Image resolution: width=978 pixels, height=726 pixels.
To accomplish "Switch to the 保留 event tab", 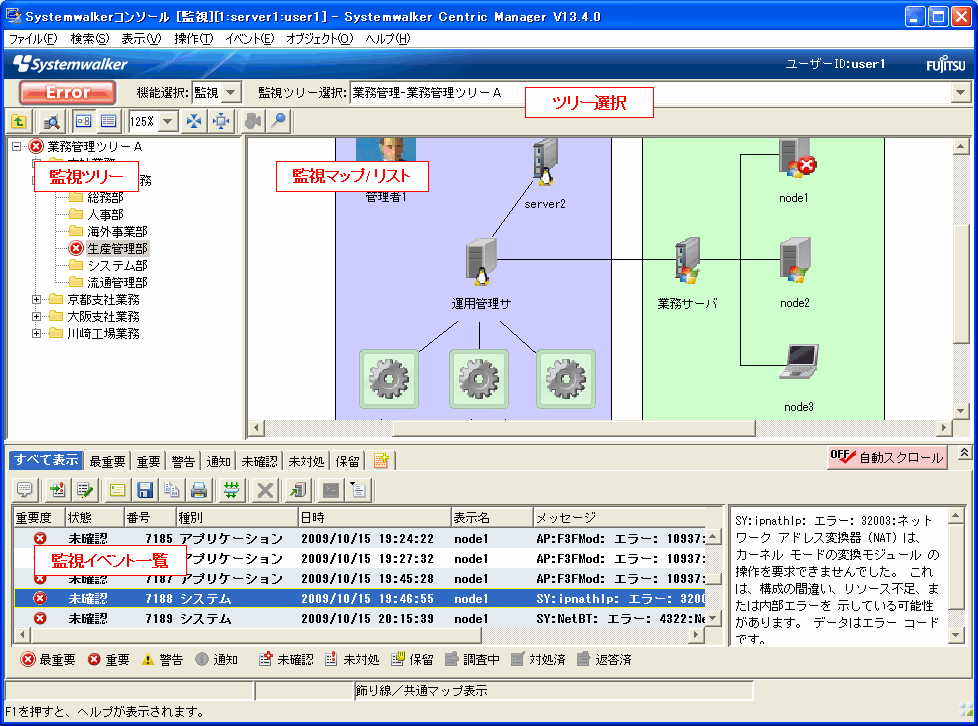I will (347, 461).
